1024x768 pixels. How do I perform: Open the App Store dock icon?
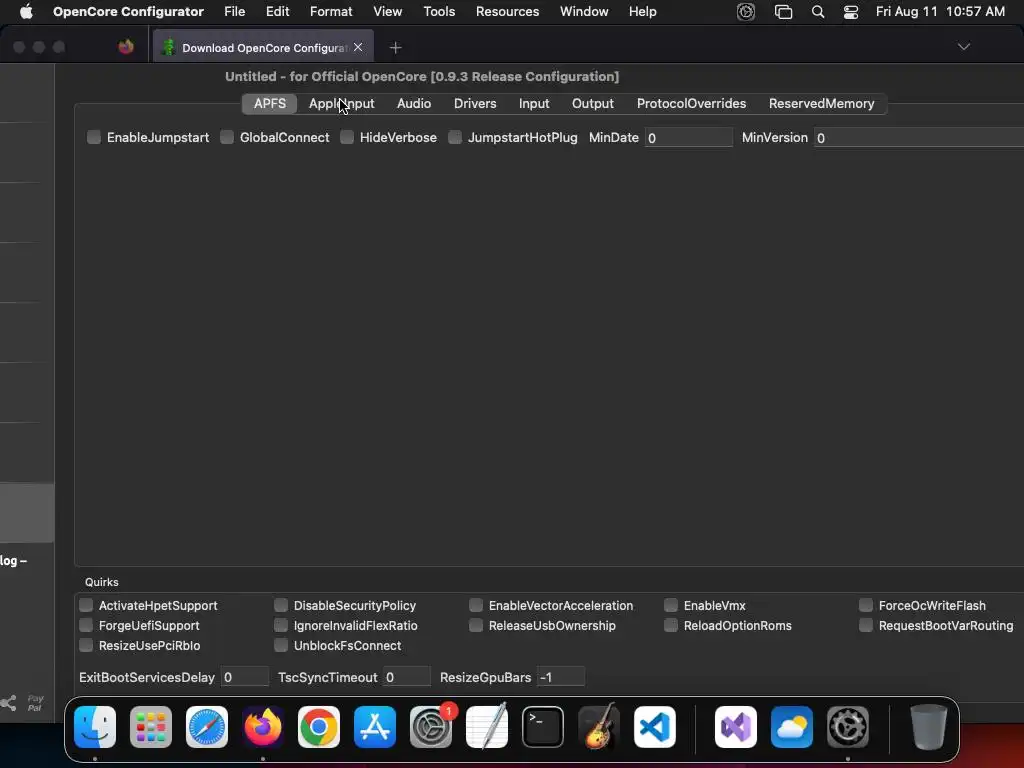(x=375, y=727)
